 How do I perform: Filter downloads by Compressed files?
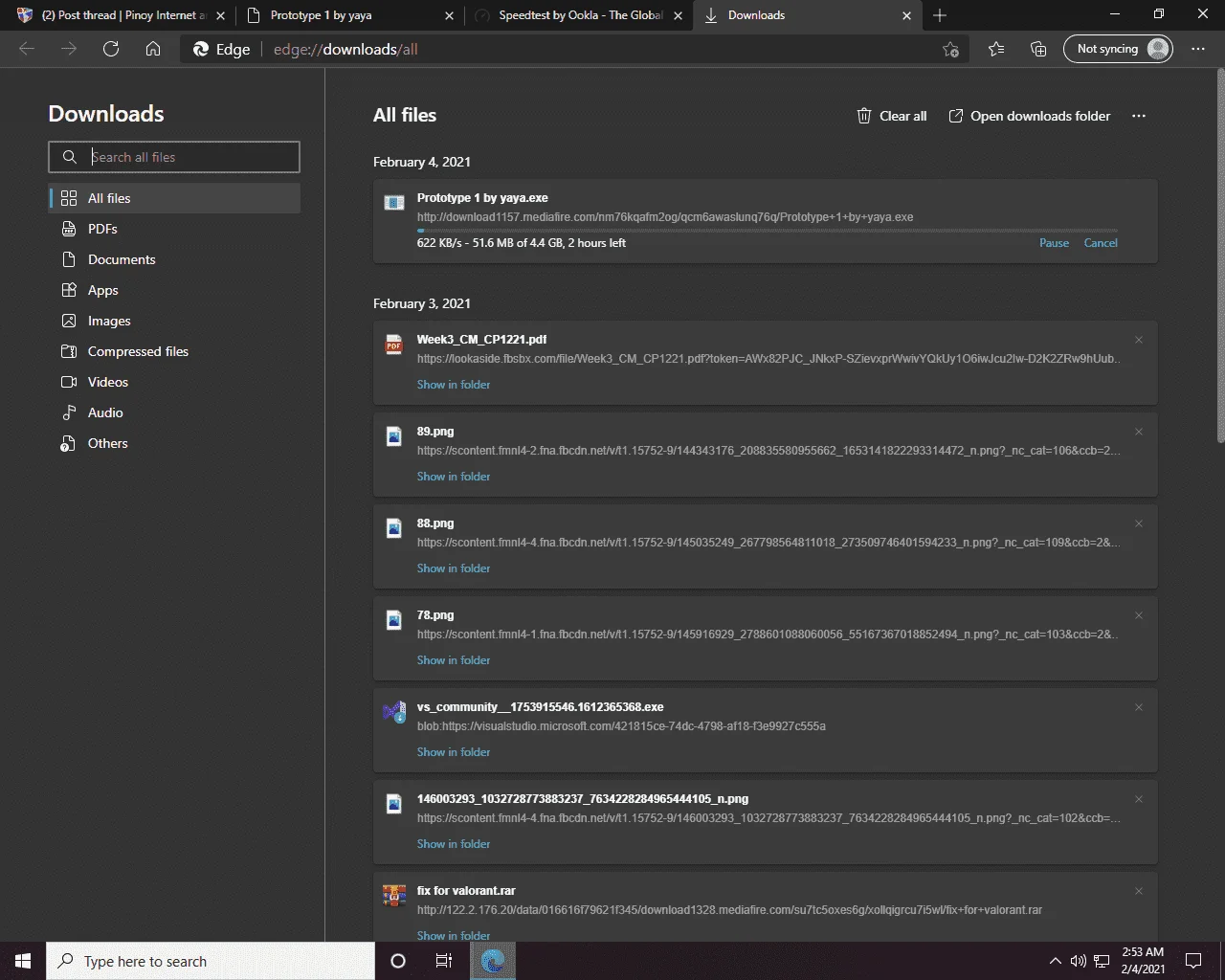174,351
